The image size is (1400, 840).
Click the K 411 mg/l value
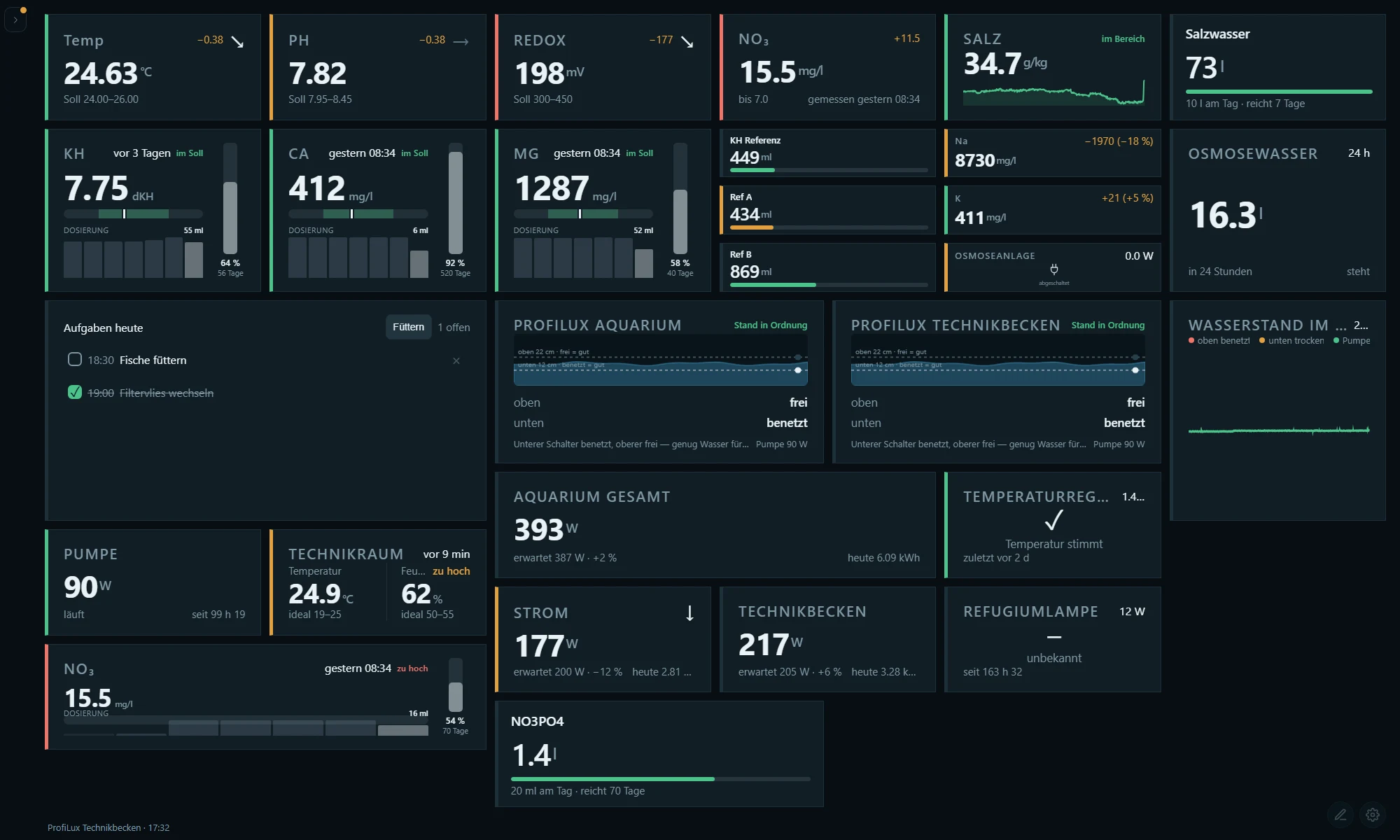(x=980, y=218)
